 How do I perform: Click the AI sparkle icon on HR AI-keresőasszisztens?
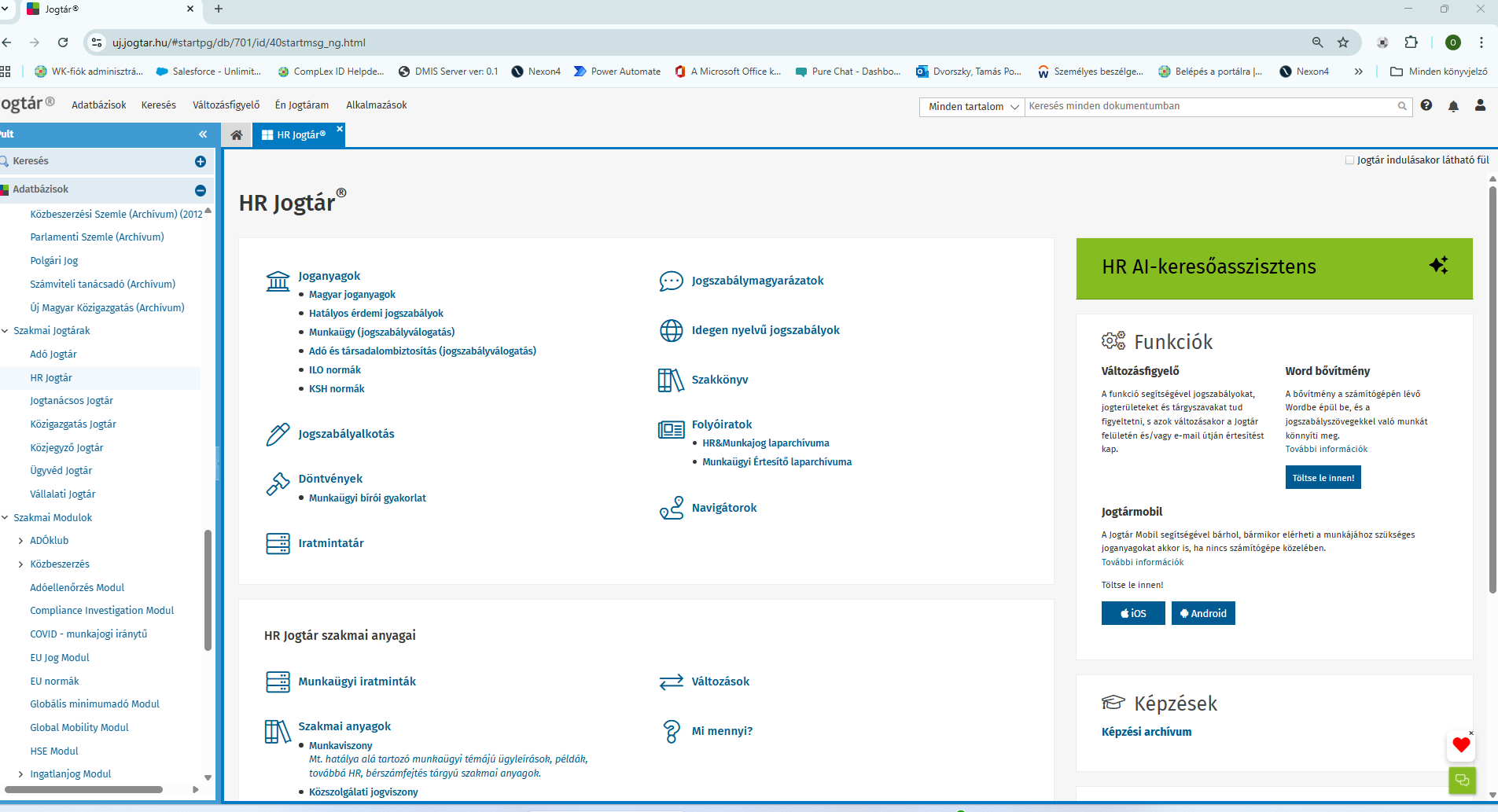click(x=1438, y=266)
